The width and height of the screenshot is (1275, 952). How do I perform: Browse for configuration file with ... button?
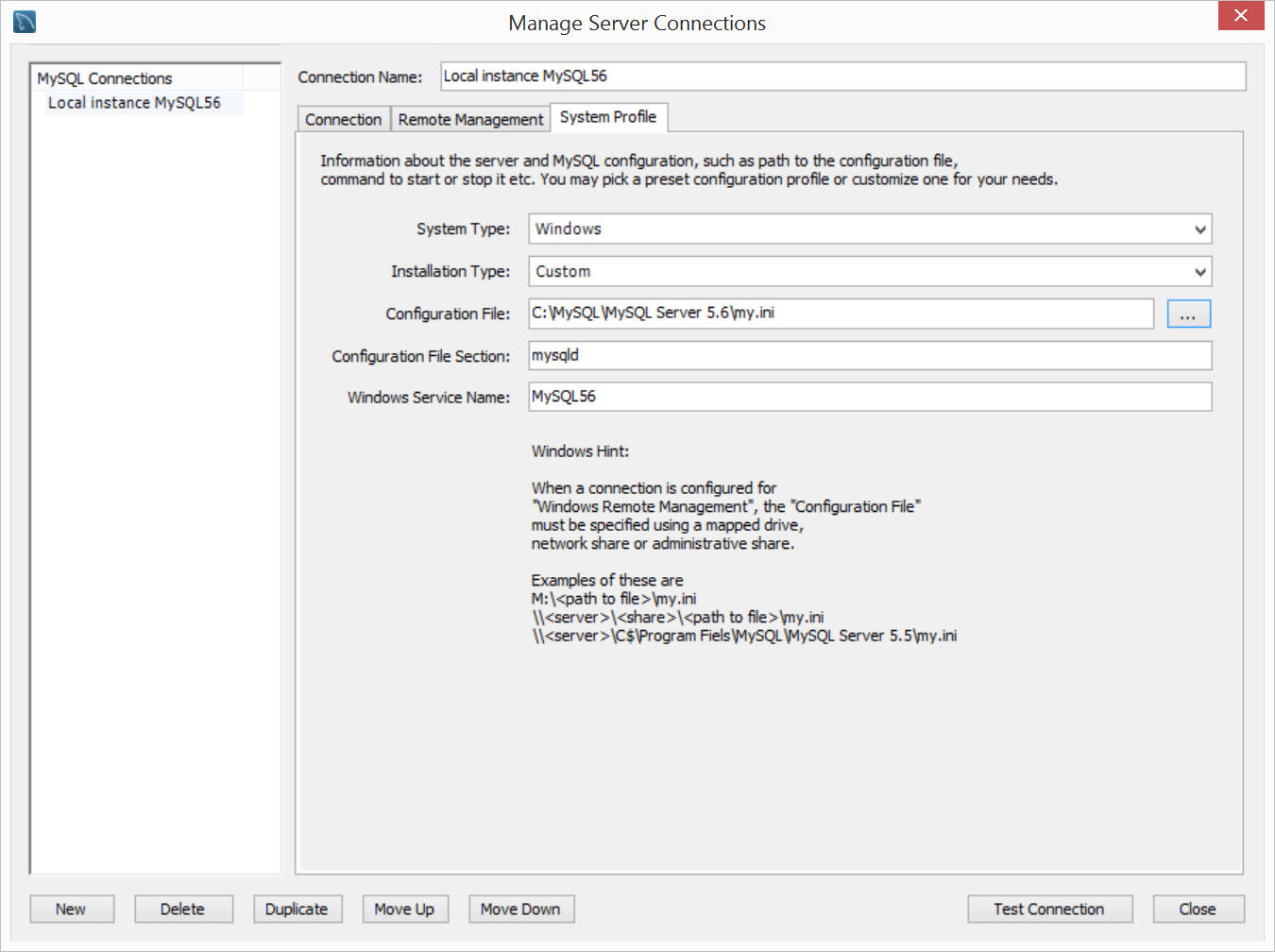tap(1188, 314)
